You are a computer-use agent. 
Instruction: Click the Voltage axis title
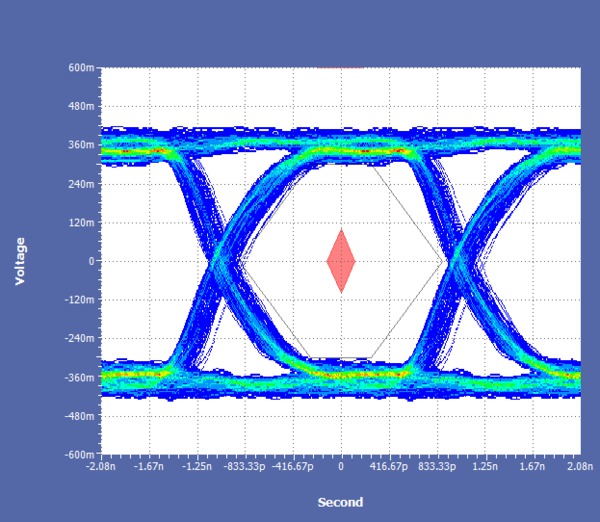click(x=20, y=261)
